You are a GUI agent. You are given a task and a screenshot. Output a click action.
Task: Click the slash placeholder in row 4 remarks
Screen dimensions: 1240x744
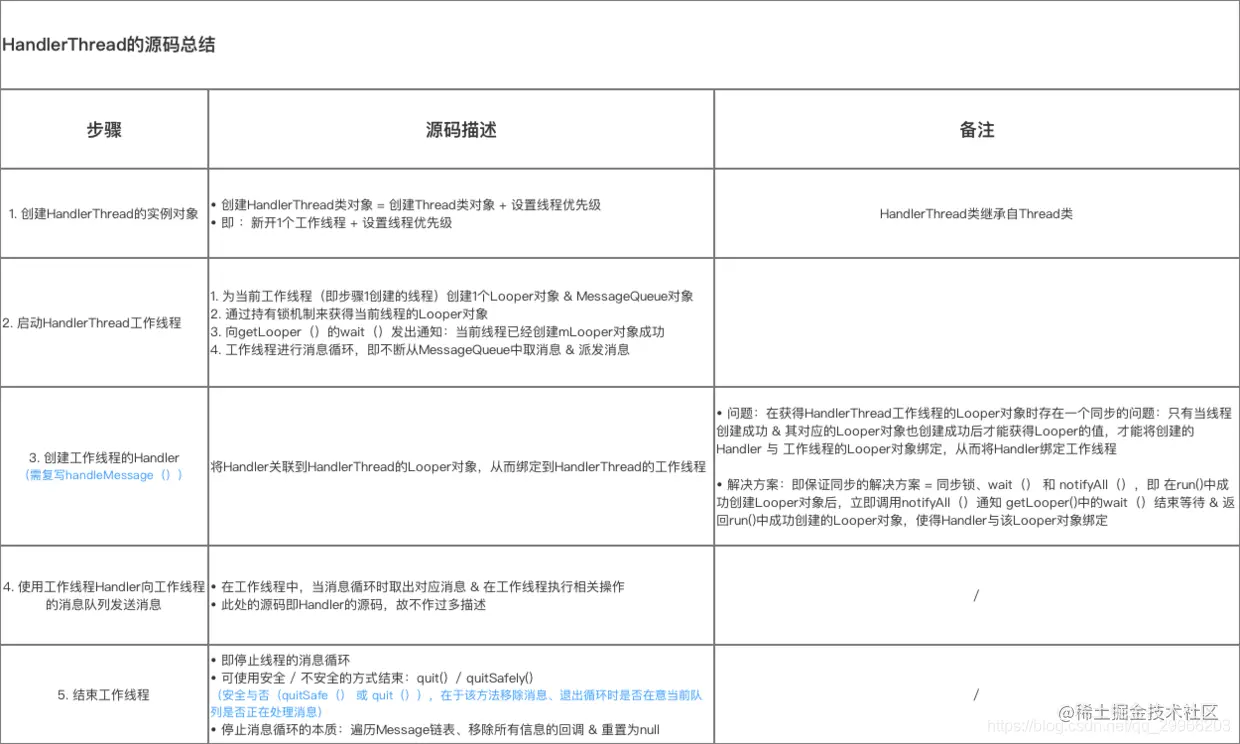[x=976, y=594]
